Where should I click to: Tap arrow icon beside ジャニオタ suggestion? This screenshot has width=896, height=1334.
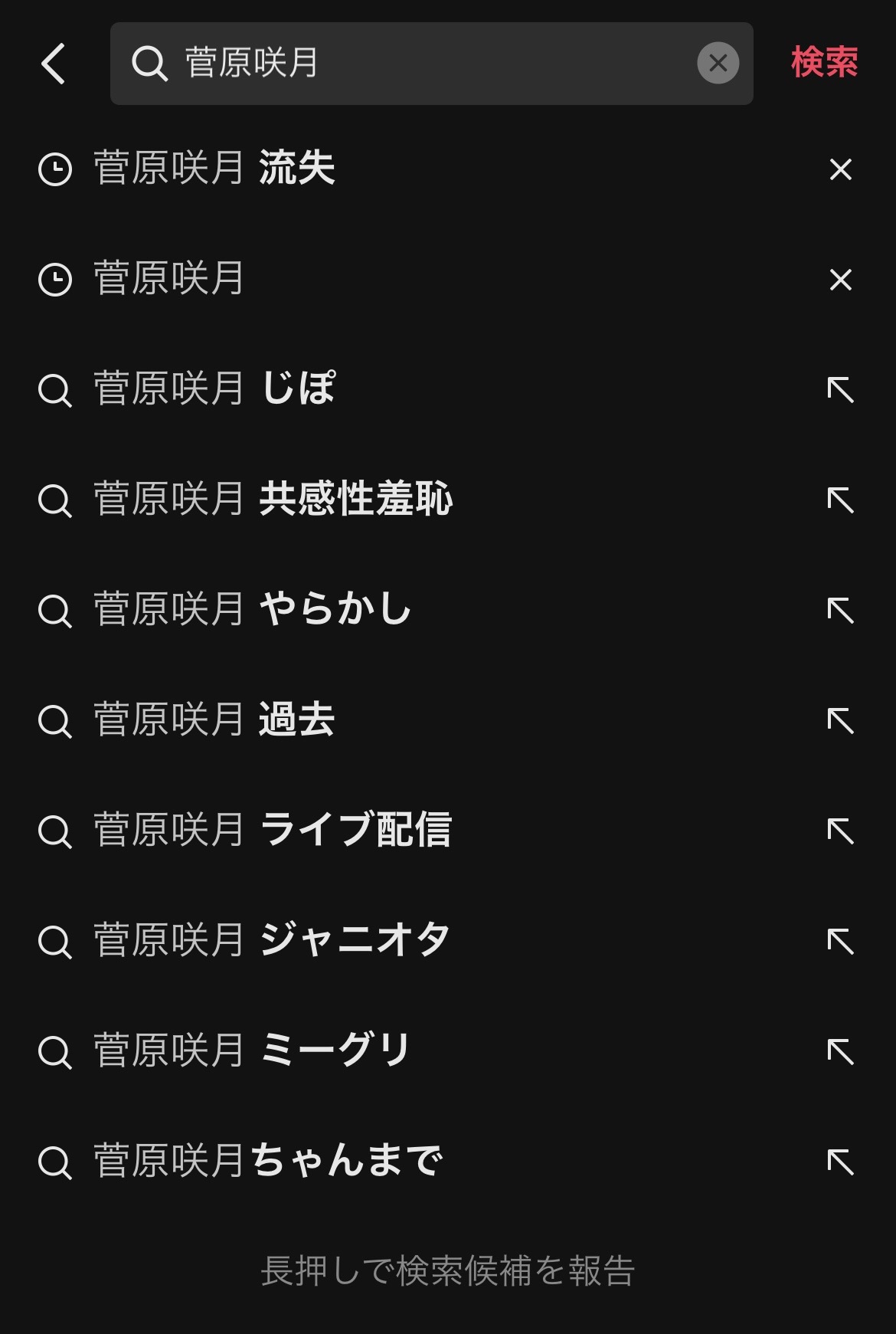pyautogui.click(x=840, y=942)
